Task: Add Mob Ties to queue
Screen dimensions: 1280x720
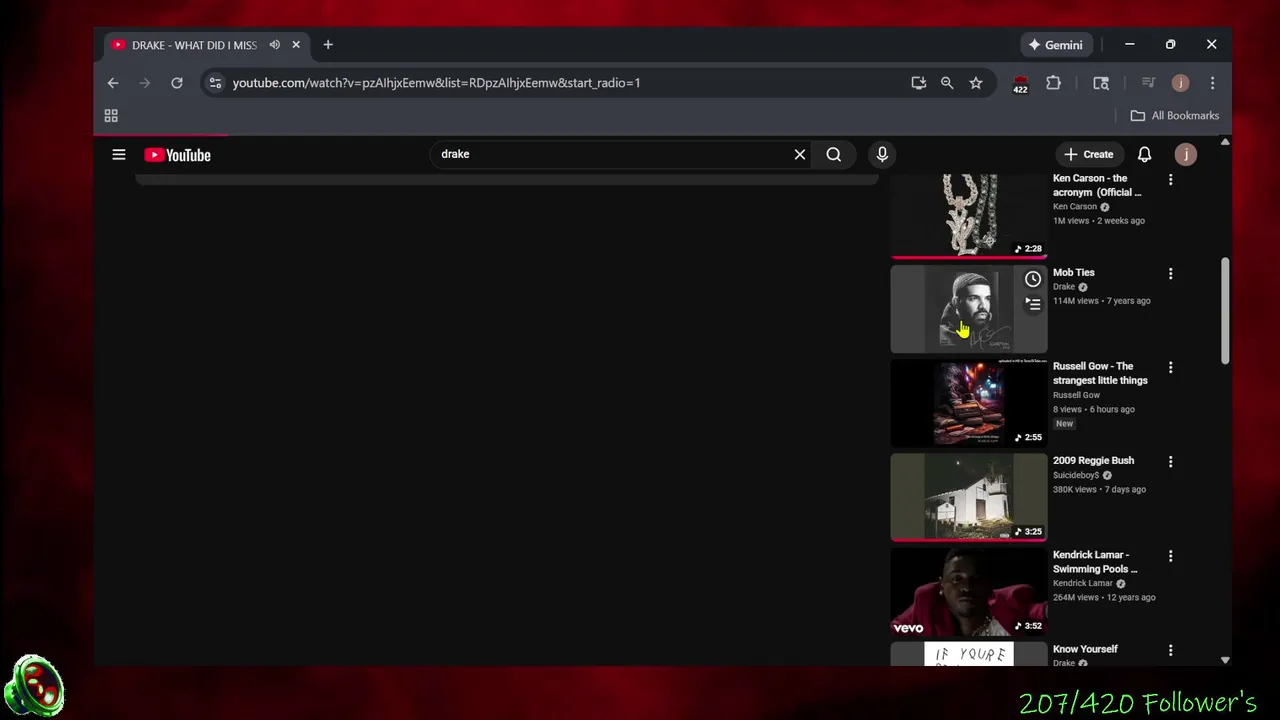Action: 1033,304
